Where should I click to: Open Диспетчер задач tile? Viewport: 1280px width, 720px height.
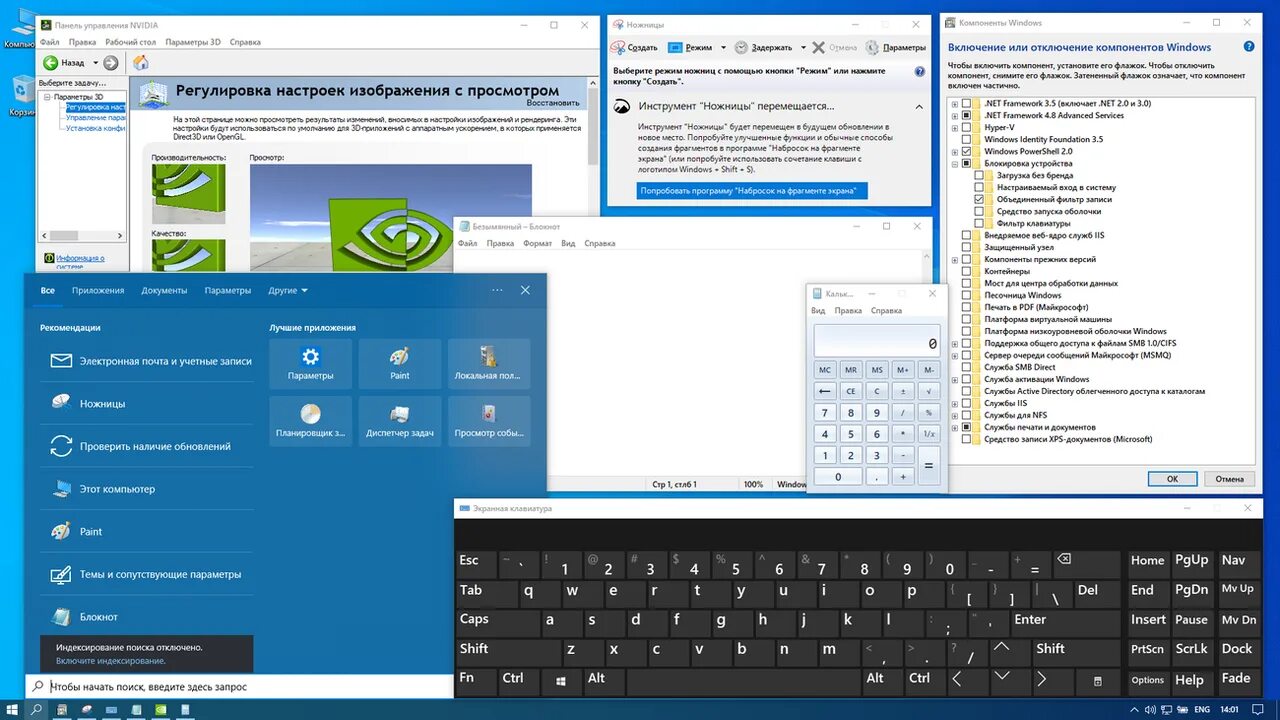(399, 420)
